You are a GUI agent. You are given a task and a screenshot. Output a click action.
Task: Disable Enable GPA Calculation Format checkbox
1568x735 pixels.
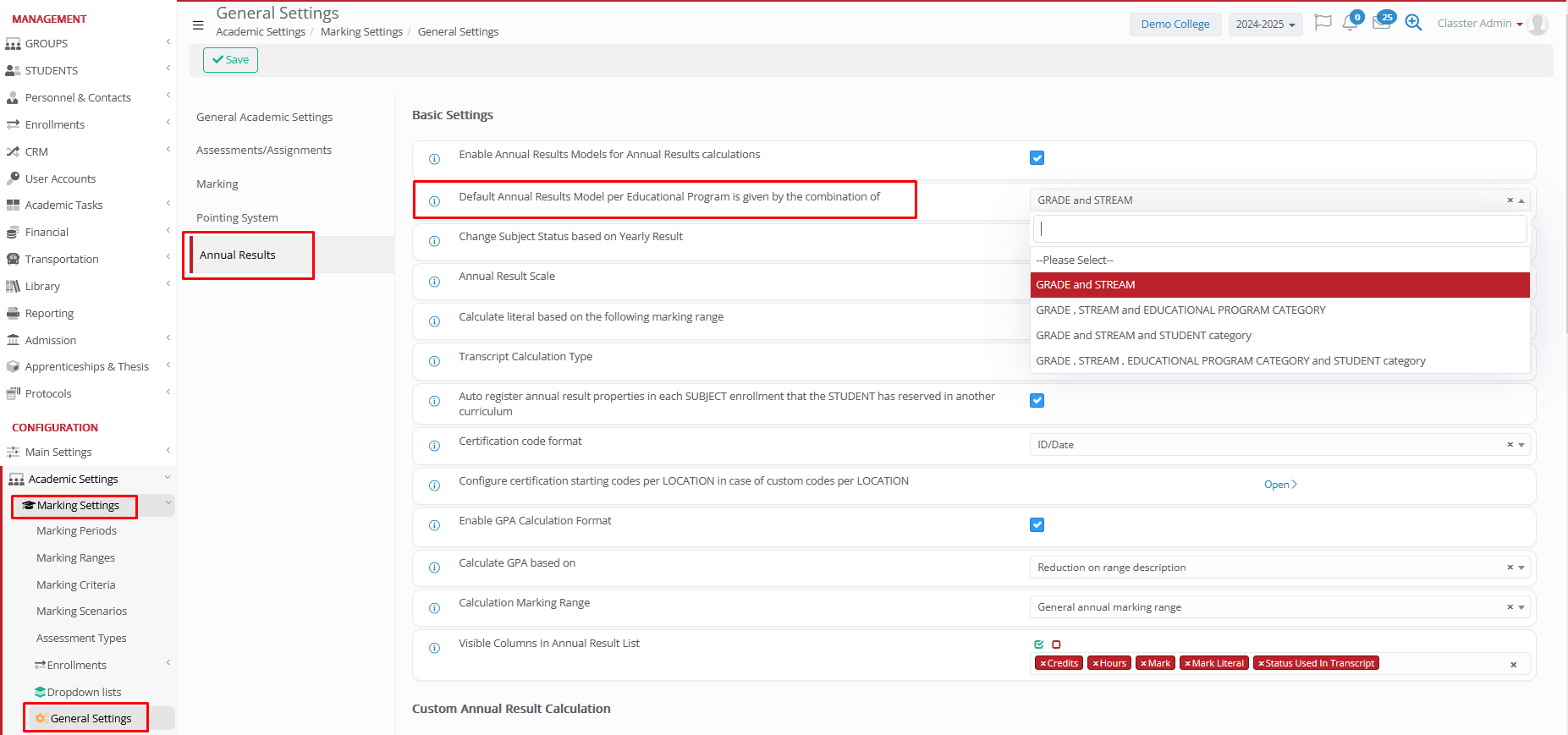tap(1037, 525)
